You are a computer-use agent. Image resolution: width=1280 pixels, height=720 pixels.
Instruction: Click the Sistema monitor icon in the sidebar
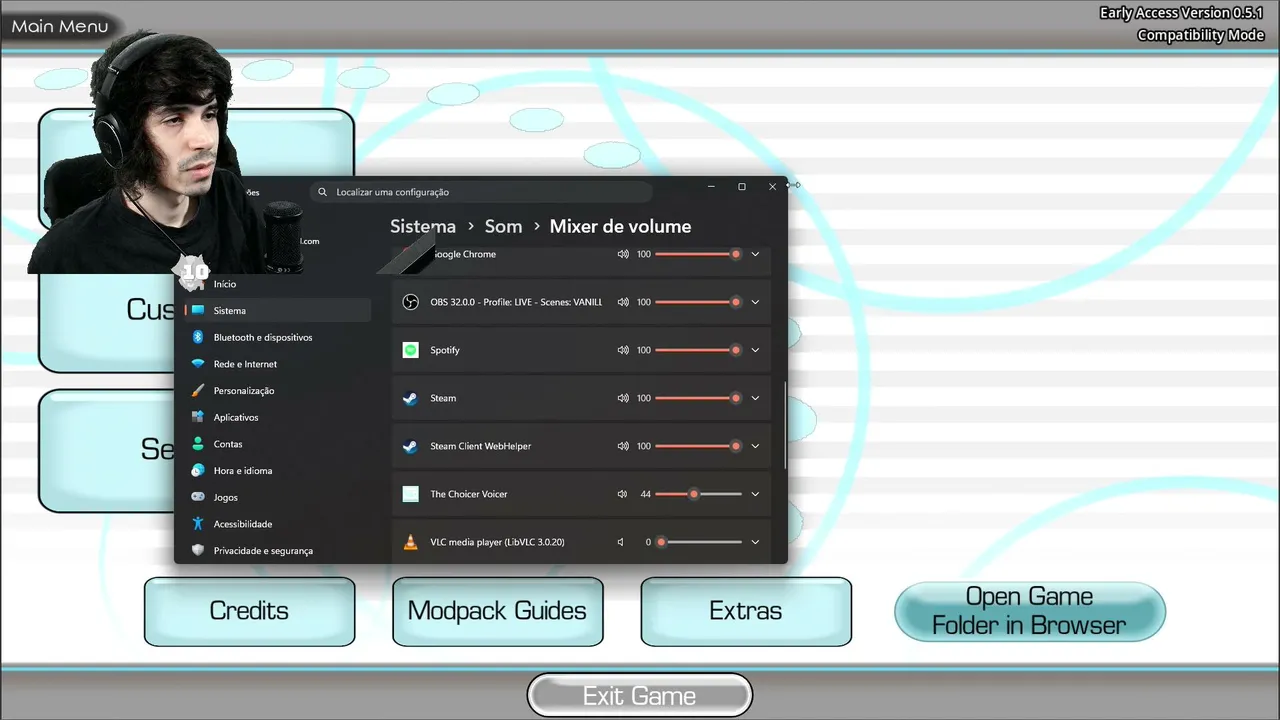[x=198, y=311]
